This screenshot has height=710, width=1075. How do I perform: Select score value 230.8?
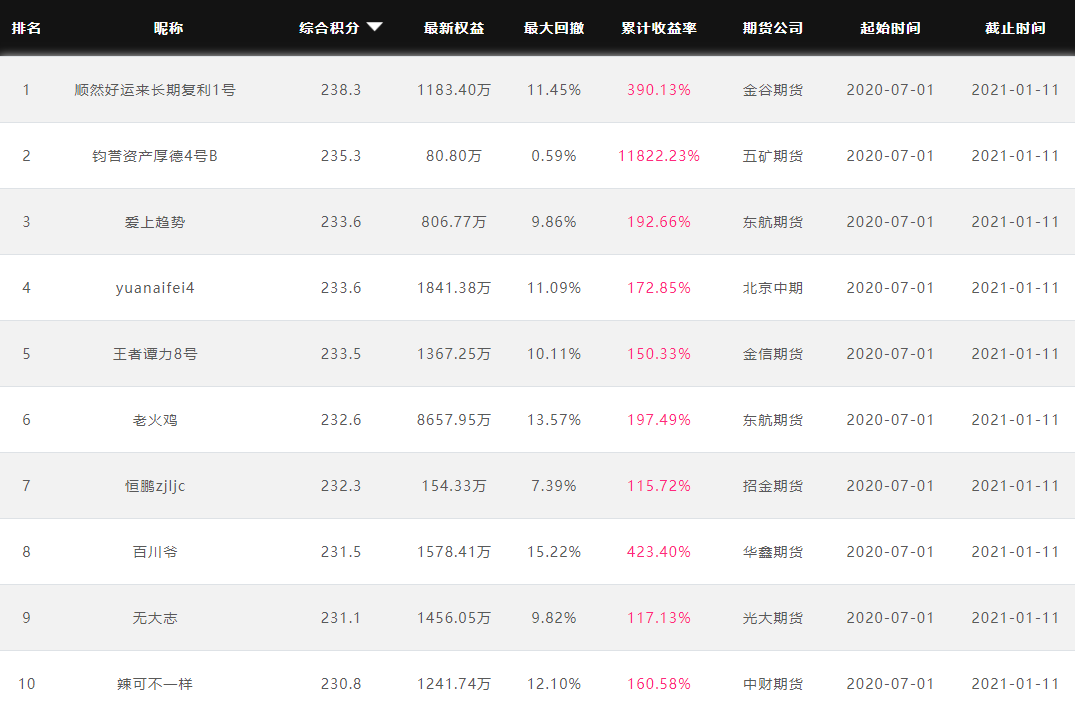click(x=341, y=684)
